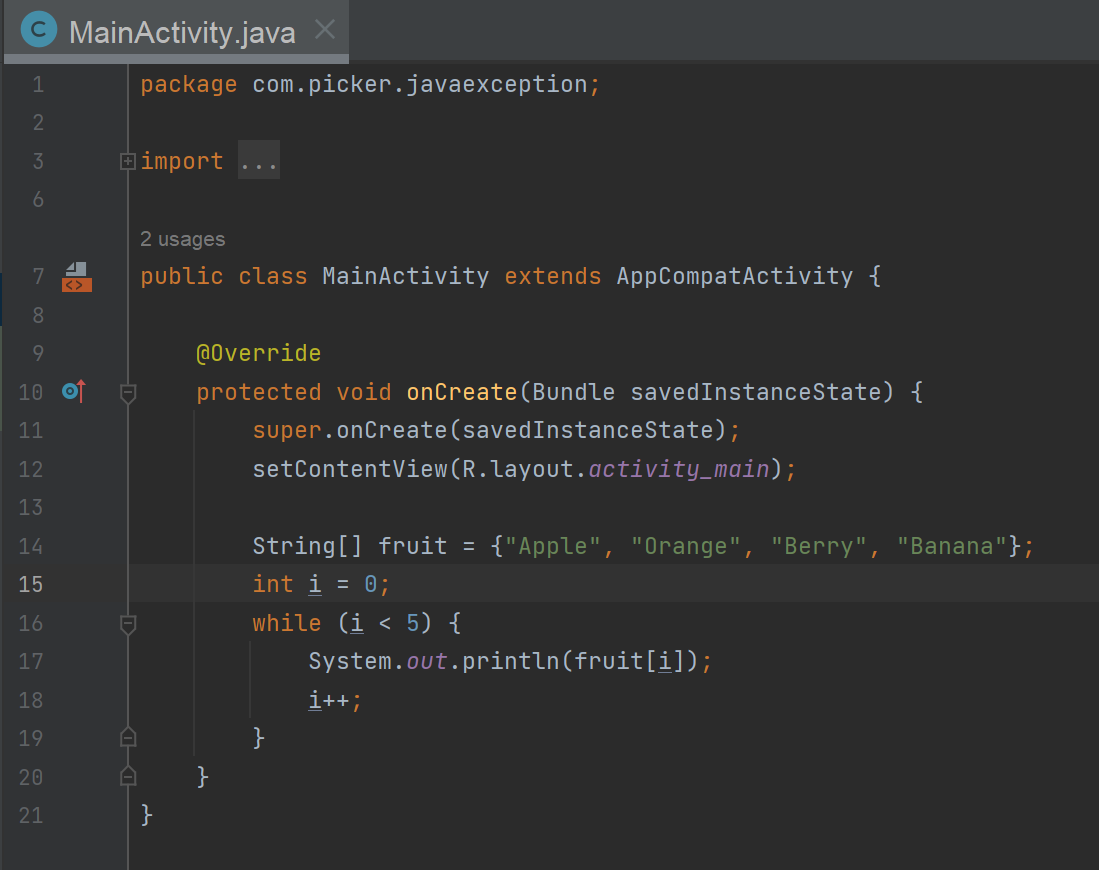Click the extends keyword on line 7
This screenshot has width=1099, height=870.
(x=553, y=276)
